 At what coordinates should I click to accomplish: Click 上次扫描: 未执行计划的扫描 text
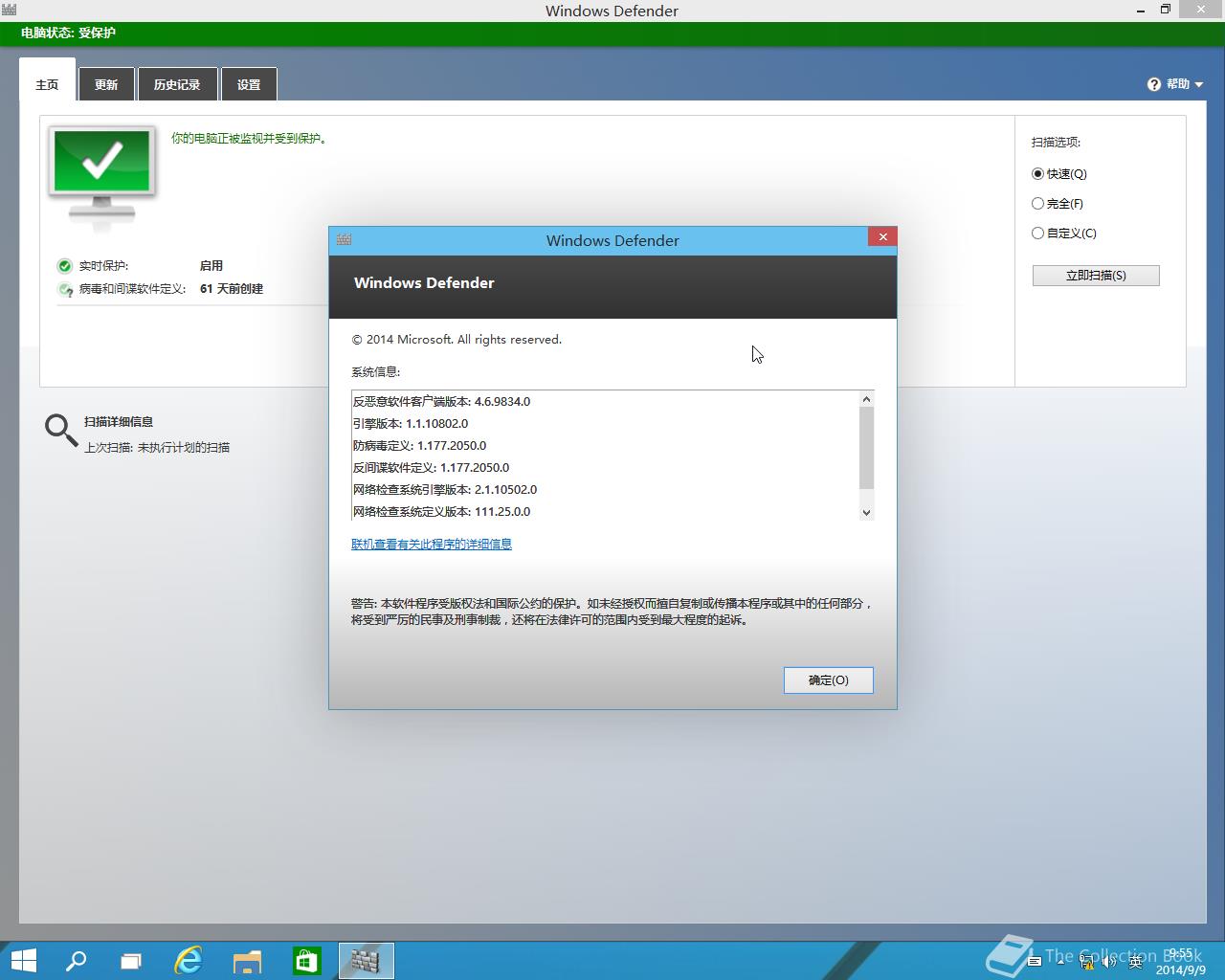click(157, 448)
